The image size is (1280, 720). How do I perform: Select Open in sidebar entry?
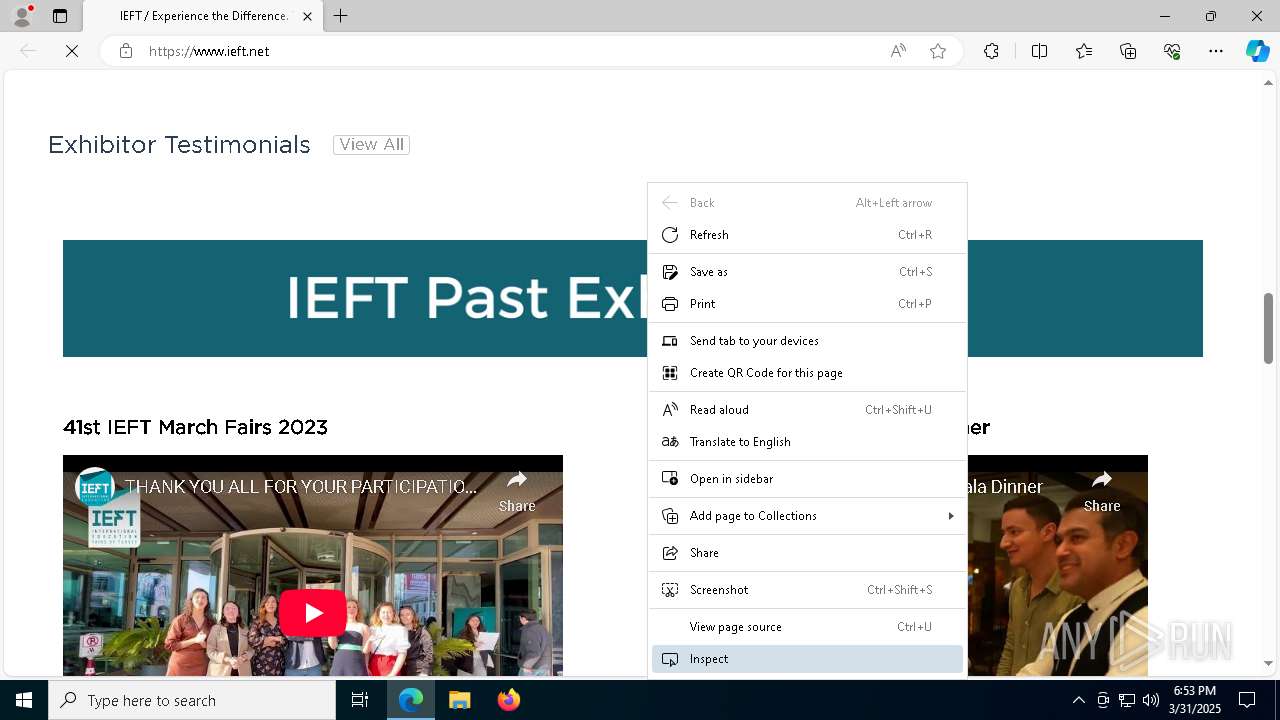(x=807, y=479)
